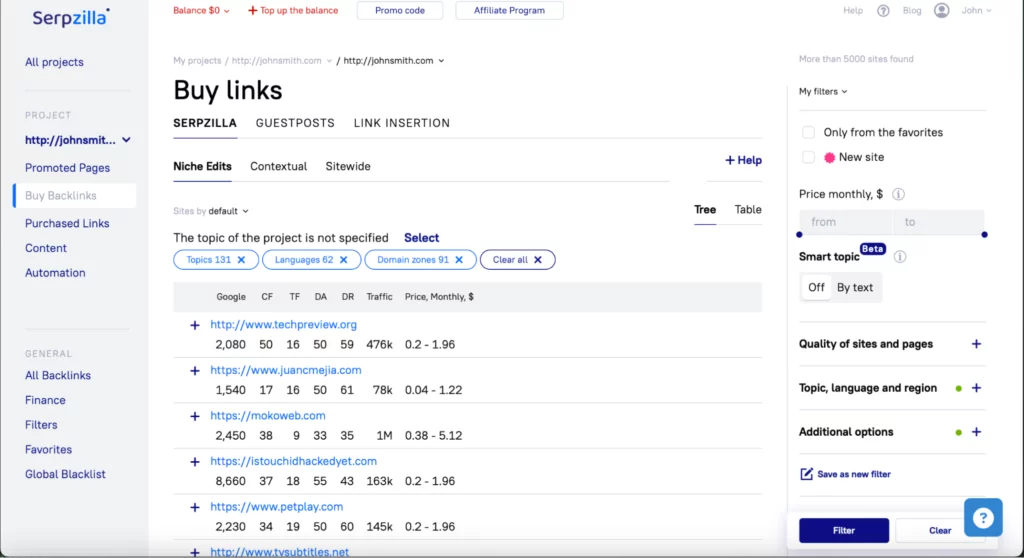Select the SERPZILLA tab

[205, 123]
